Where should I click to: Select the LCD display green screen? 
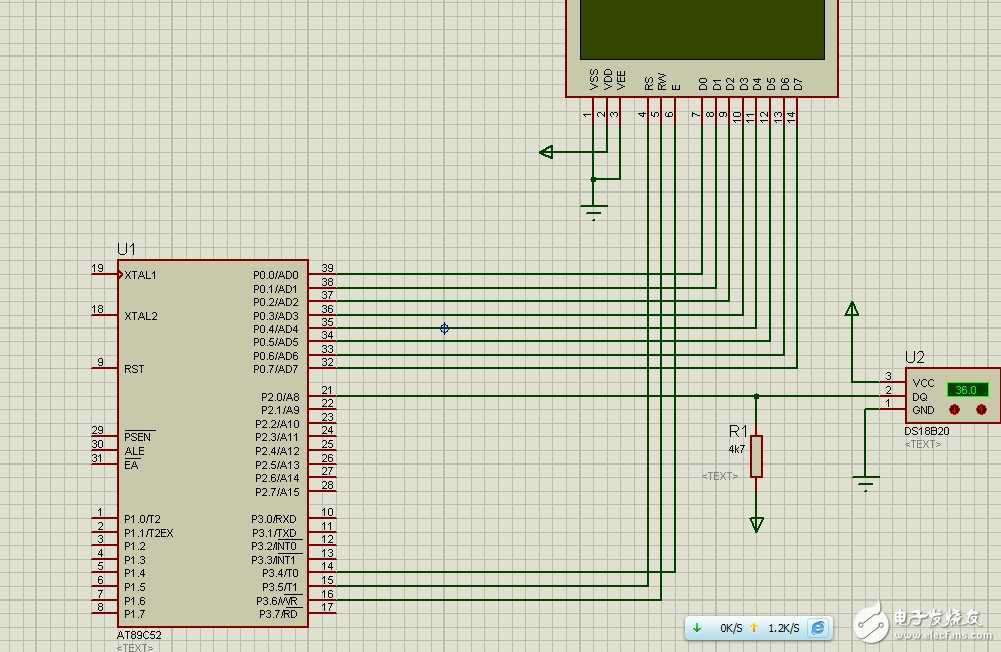click(702, 29)
